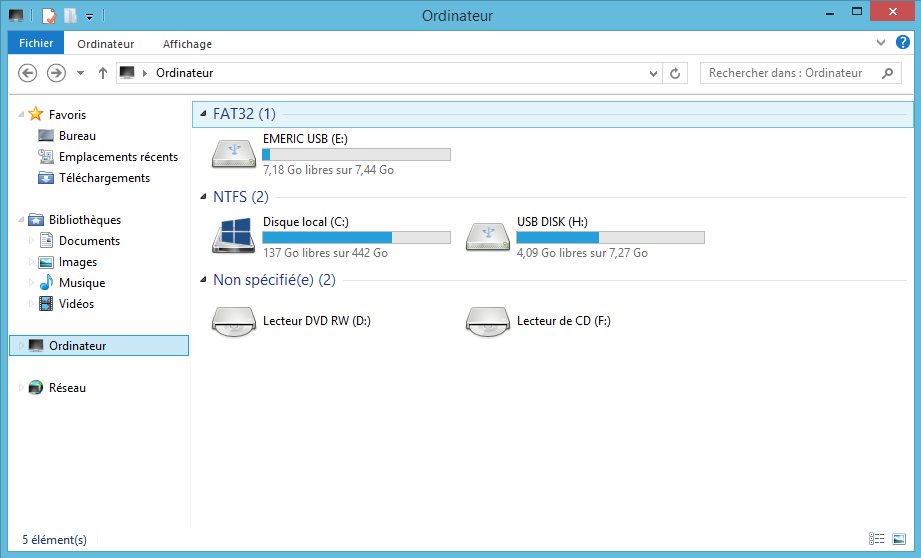This screenshot has width=921, height=558.
Task: Go up one folder level
Action: [x=103, y=73]
